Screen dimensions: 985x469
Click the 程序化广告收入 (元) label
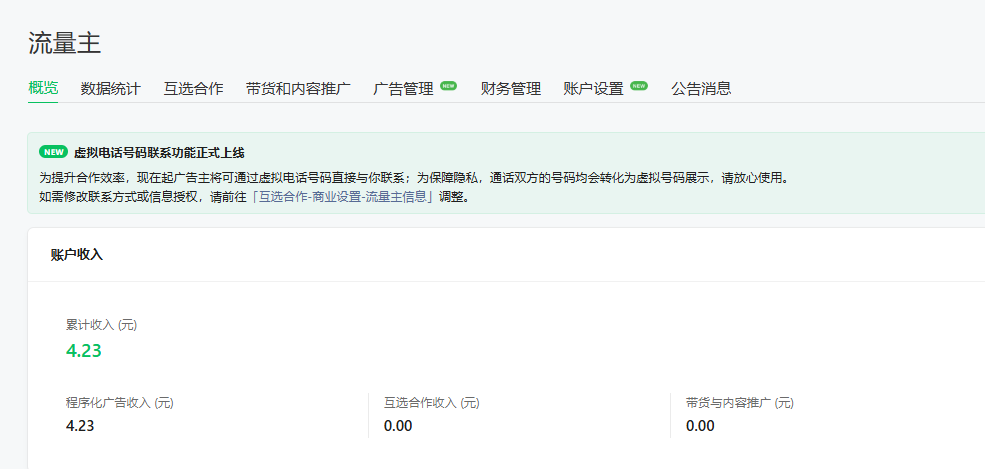120,403
